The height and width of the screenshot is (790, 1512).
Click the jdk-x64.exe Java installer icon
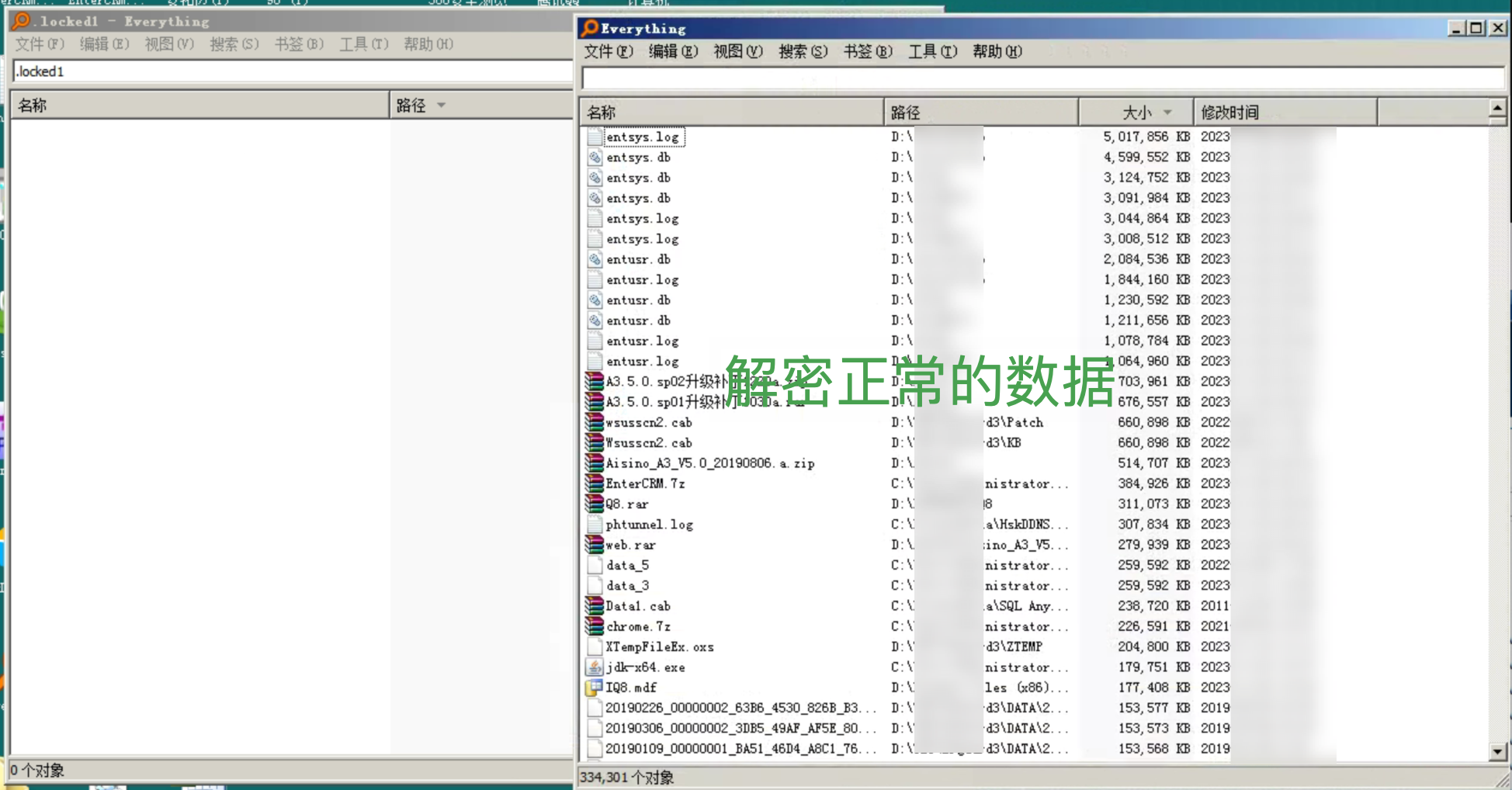coord(595,667)
